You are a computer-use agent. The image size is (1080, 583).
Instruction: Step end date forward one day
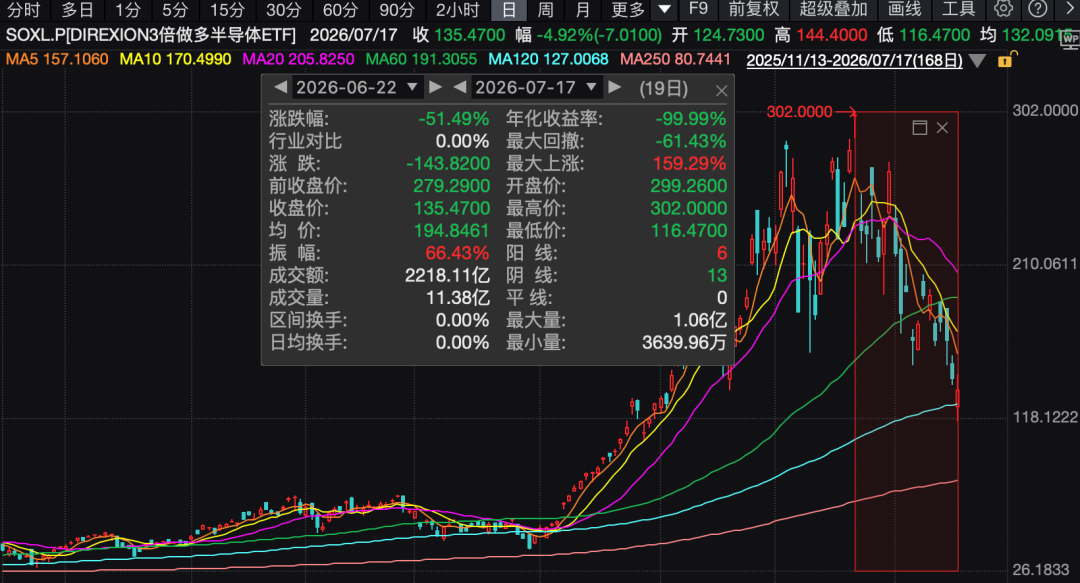[x=615, y=88]
